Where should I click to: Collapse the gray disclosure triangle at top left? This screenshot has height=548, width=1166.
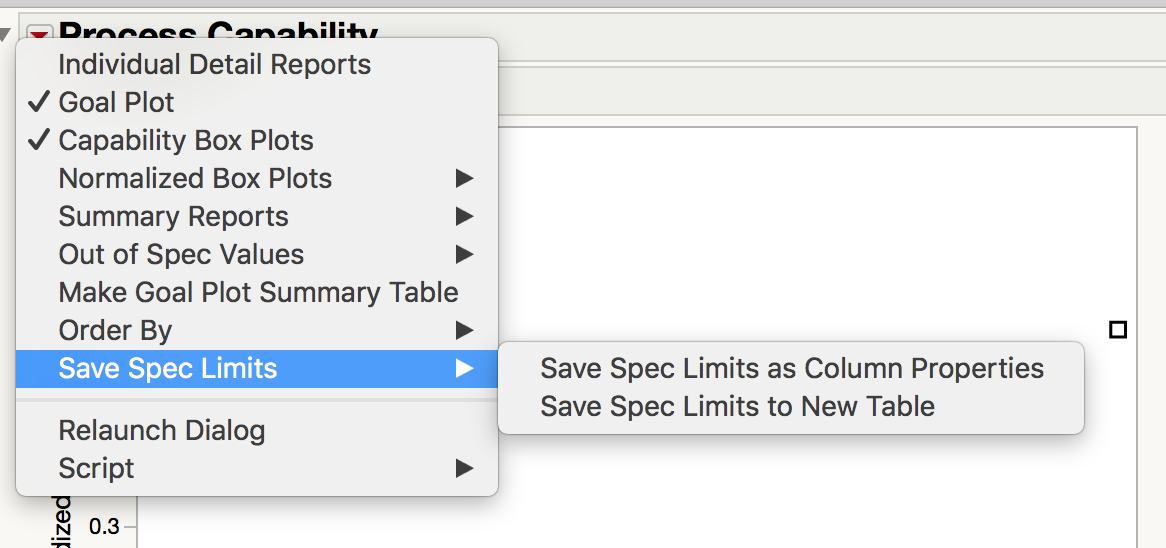pos(7,36)
